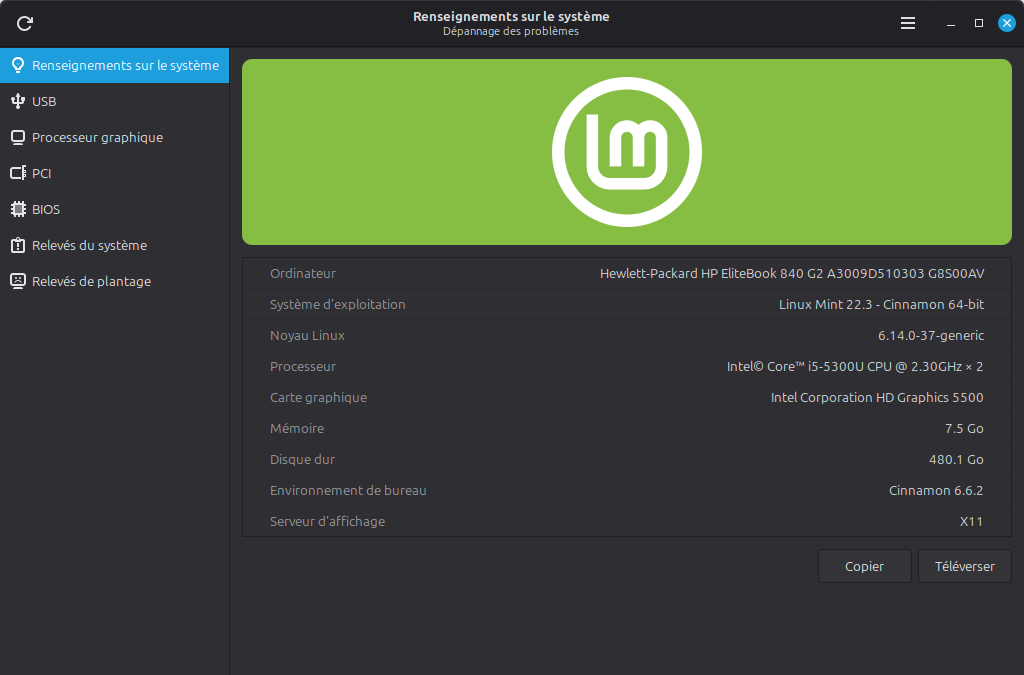Click the Serveur d'affichage X11 row
The image size is (1024, 675).
click(x=626, y=521)
